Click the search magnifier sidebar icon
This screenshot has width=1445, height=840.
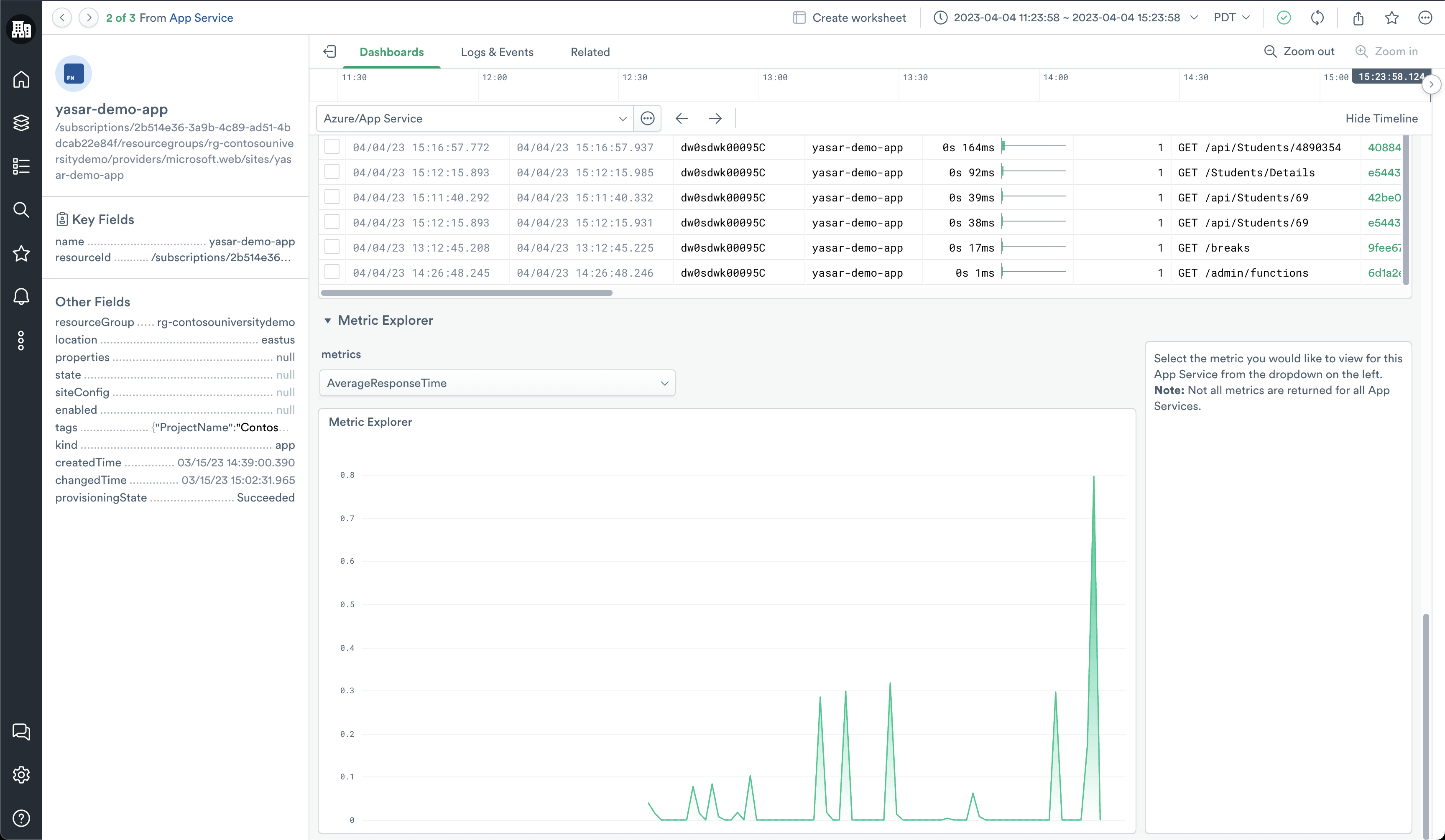point(21,210)
